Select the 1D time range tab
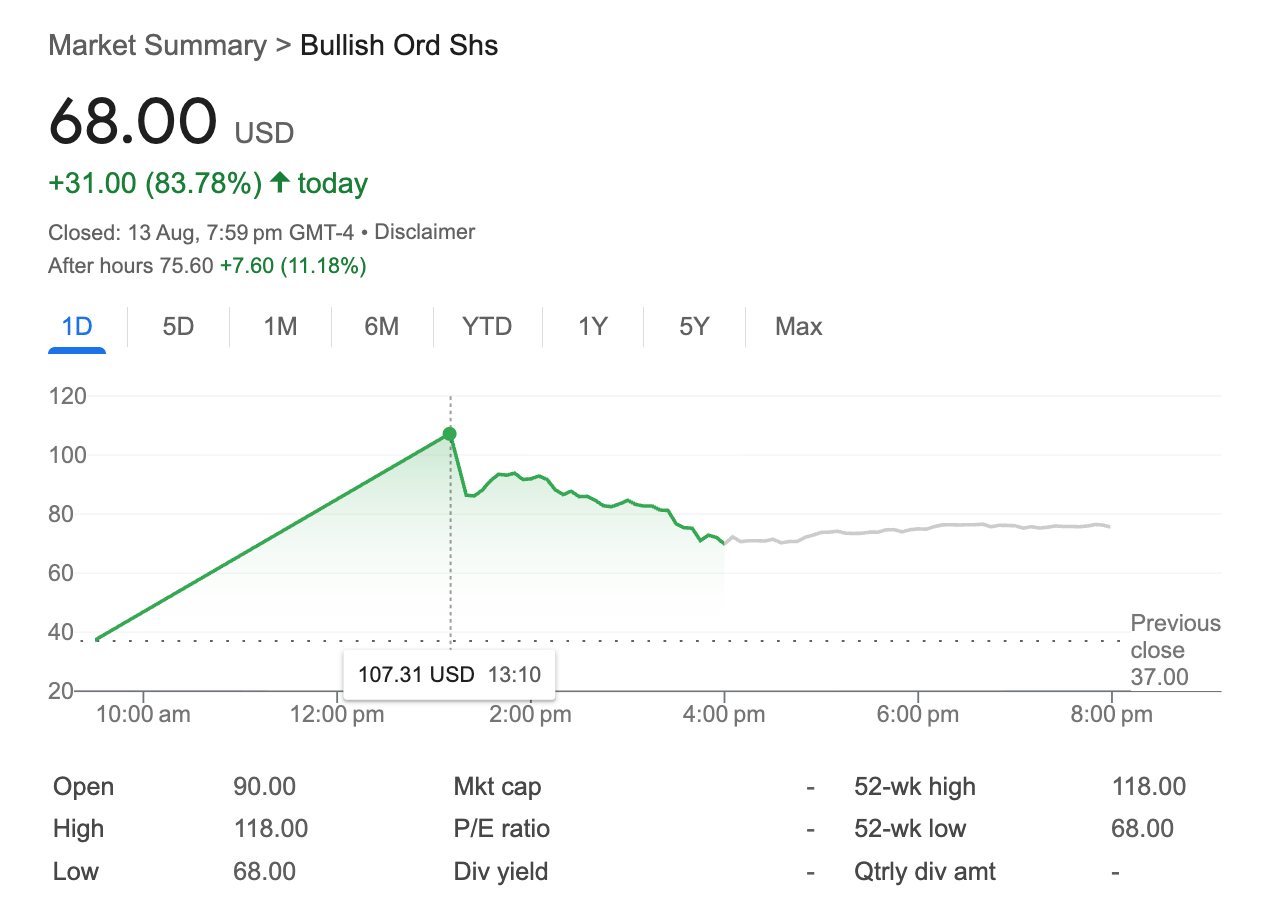This screenshot has width=1284, height=924. click(77, 327)
